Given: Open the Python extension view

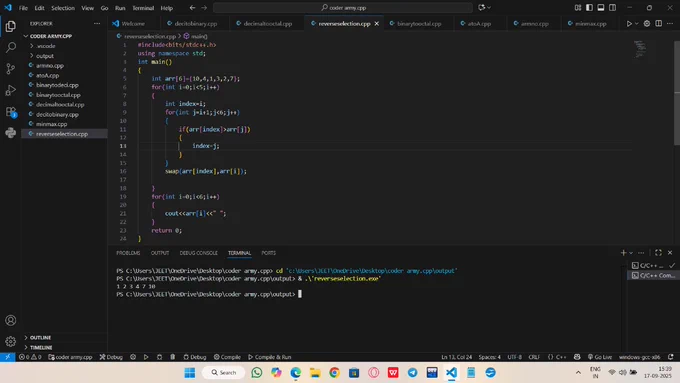Looking at the screenshot, I should click(x=10, y=133).
